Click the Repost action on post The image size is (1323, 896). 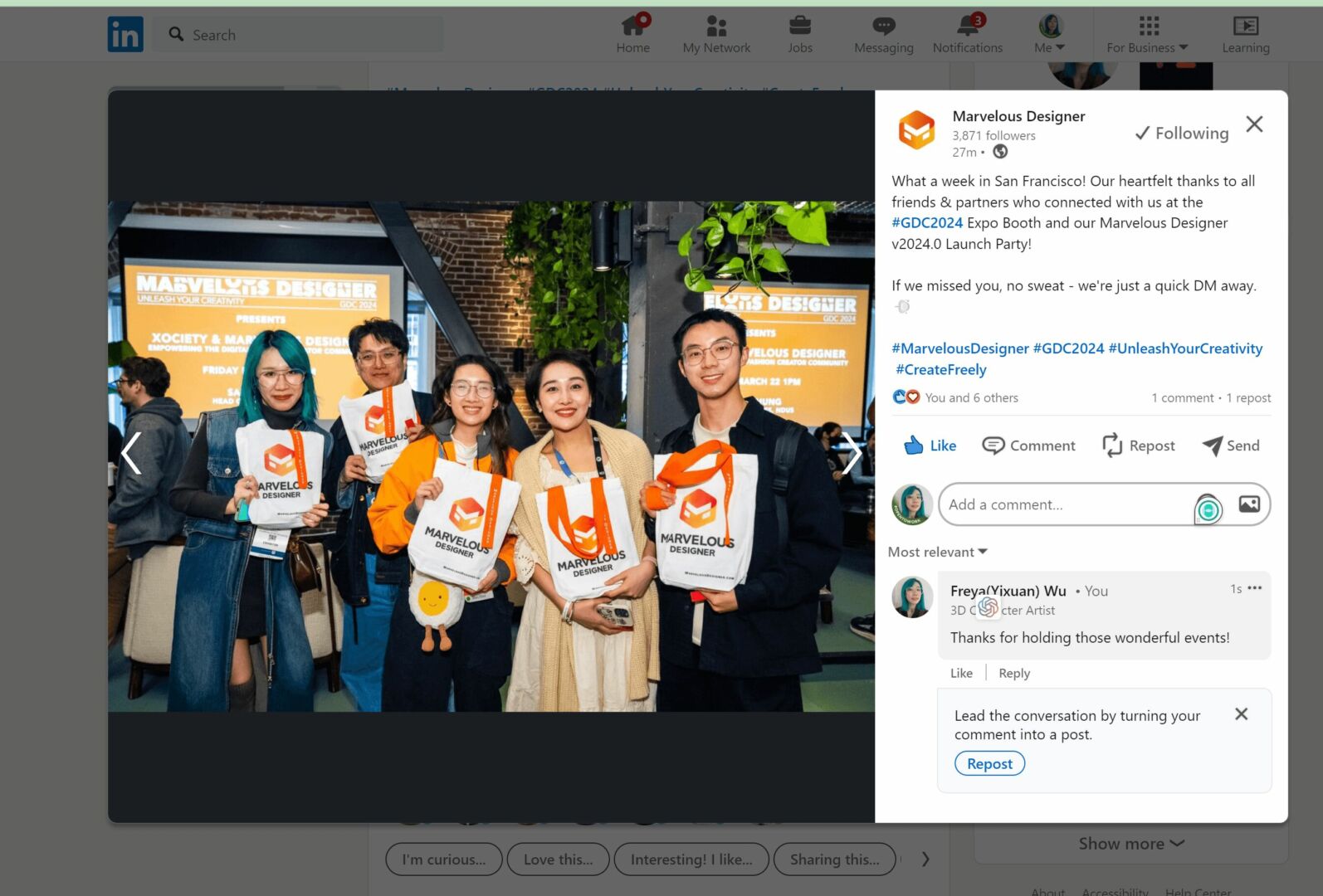point(1138,446)
